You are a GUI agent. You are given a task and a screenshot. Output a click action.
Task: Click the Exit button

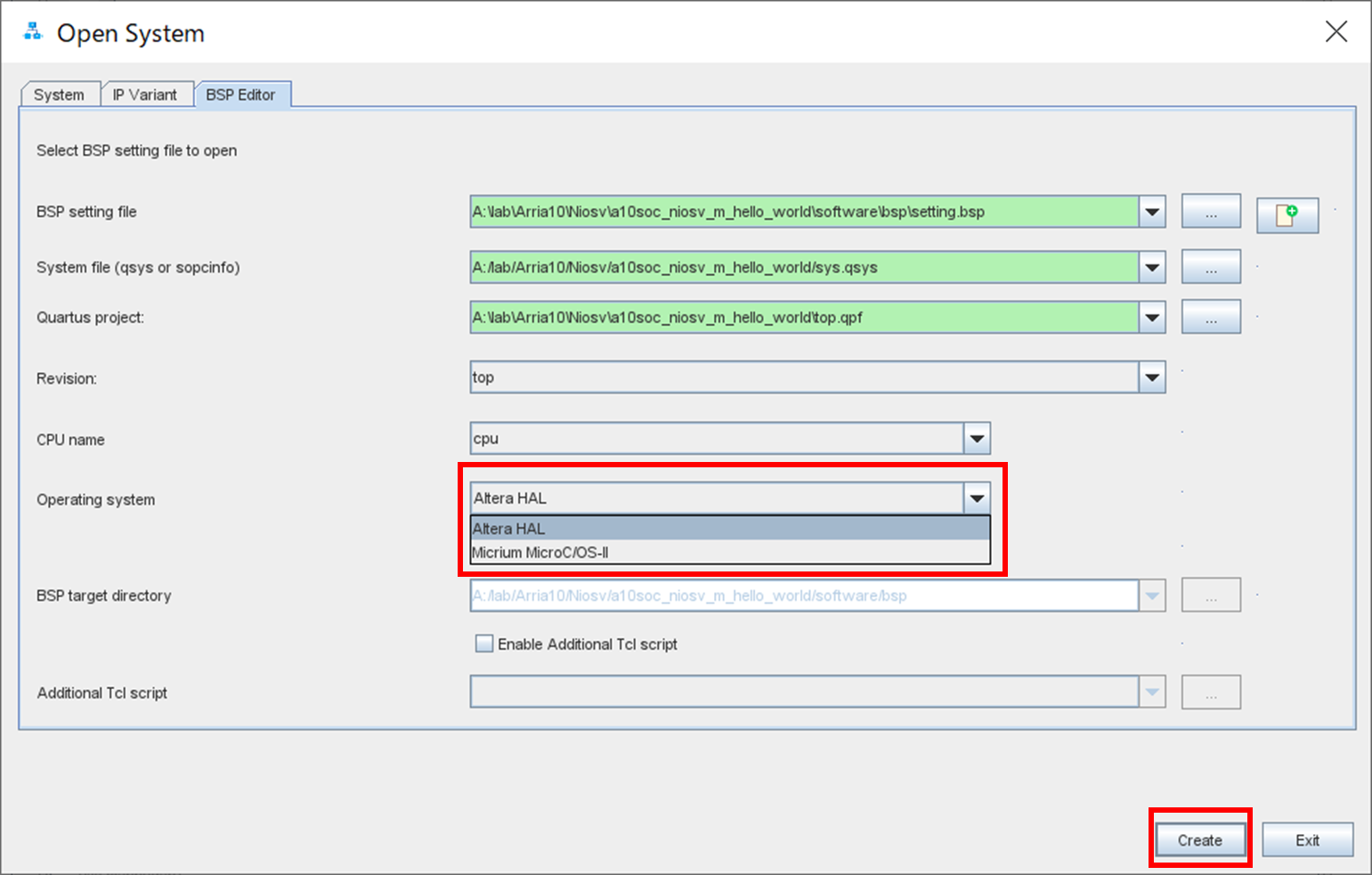(1306, 839)
